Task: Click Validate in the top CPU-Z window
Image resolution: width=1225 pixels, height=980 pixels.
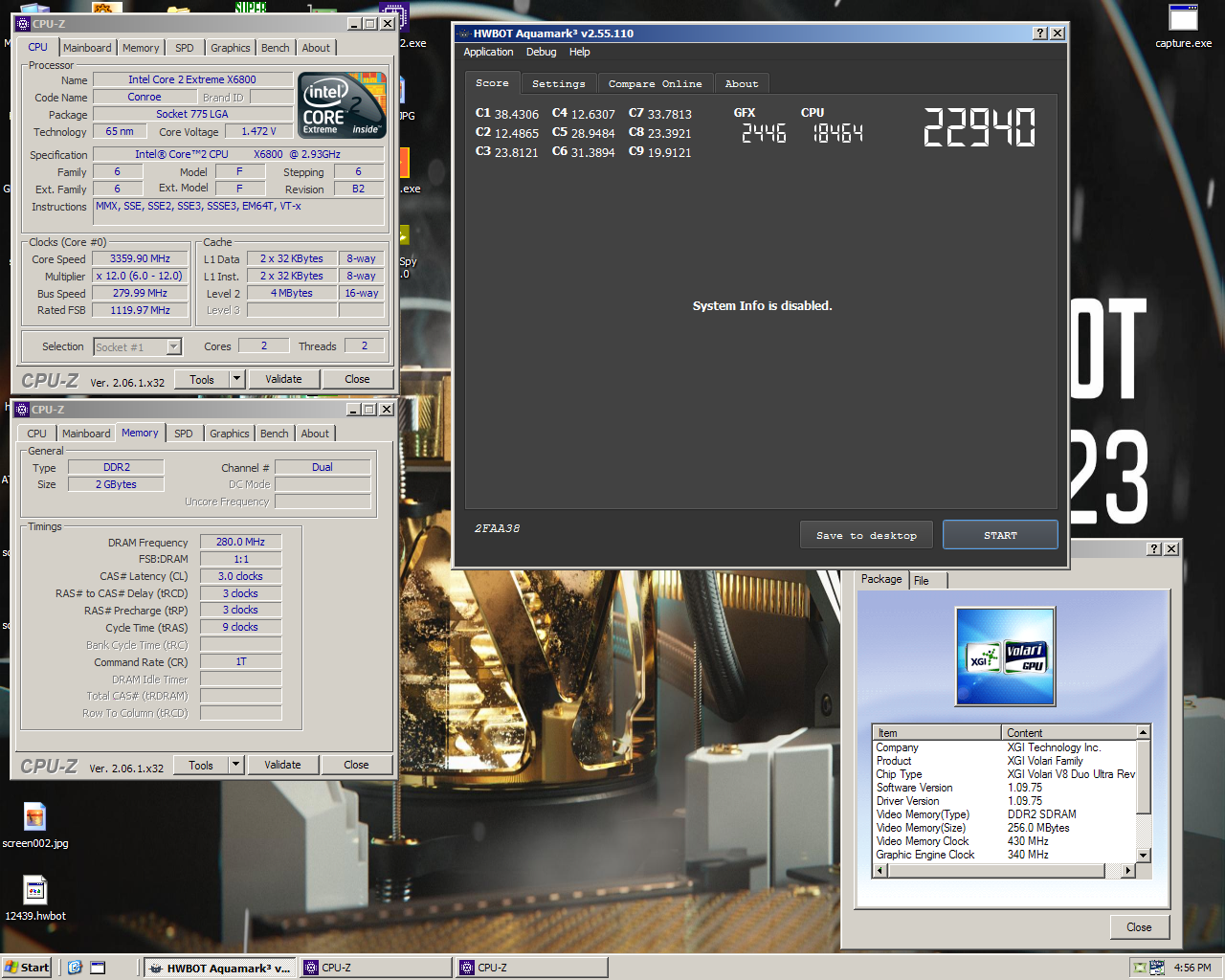Action: point(283,379)
